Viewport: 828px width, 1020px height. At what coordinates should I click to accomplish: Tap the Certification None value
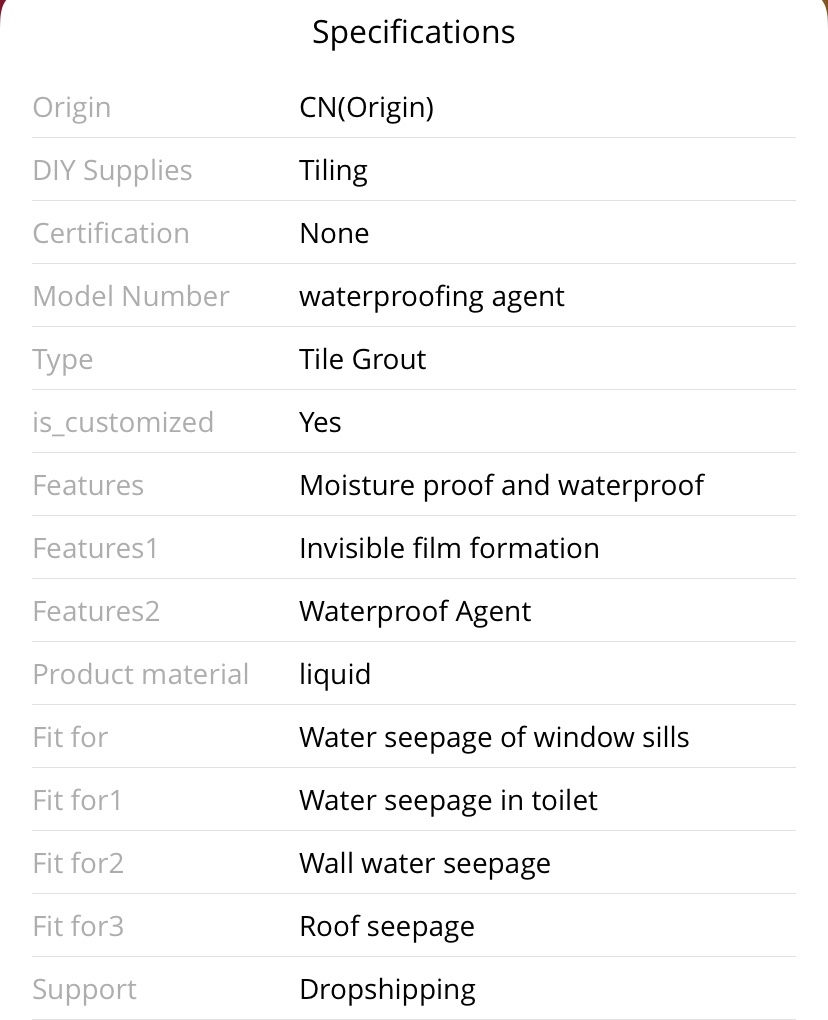pos(334,233)
